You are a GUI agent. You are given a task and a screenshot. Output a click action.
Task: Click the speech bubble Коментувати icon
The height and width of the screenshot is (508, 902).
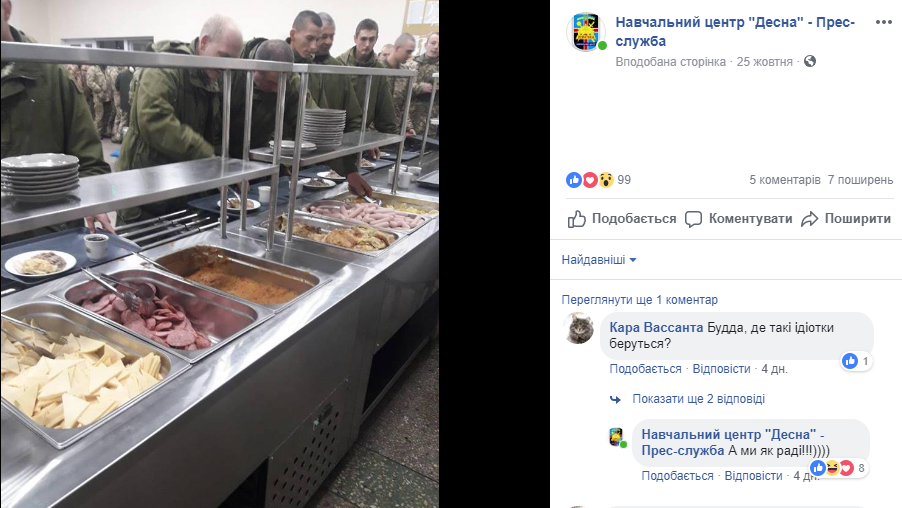click(x=693, y=219)
